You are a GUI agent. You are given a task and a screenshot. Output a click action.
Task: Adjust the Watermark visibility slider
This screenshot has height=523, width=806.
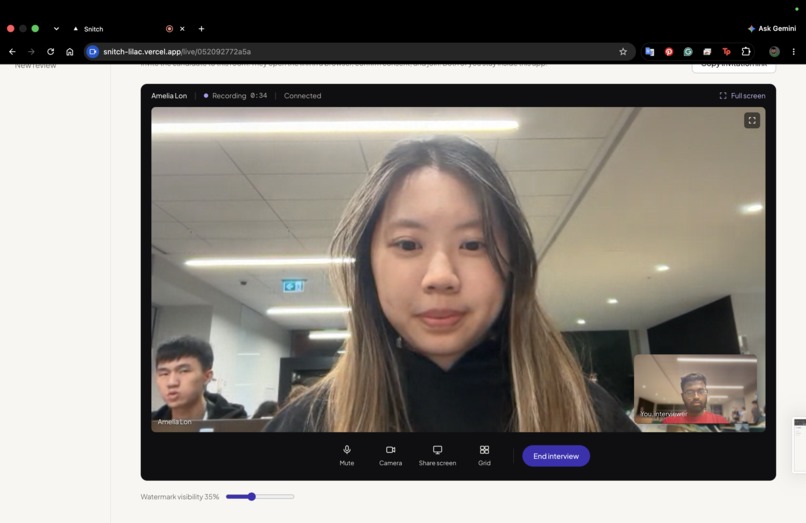click(260, 497)
